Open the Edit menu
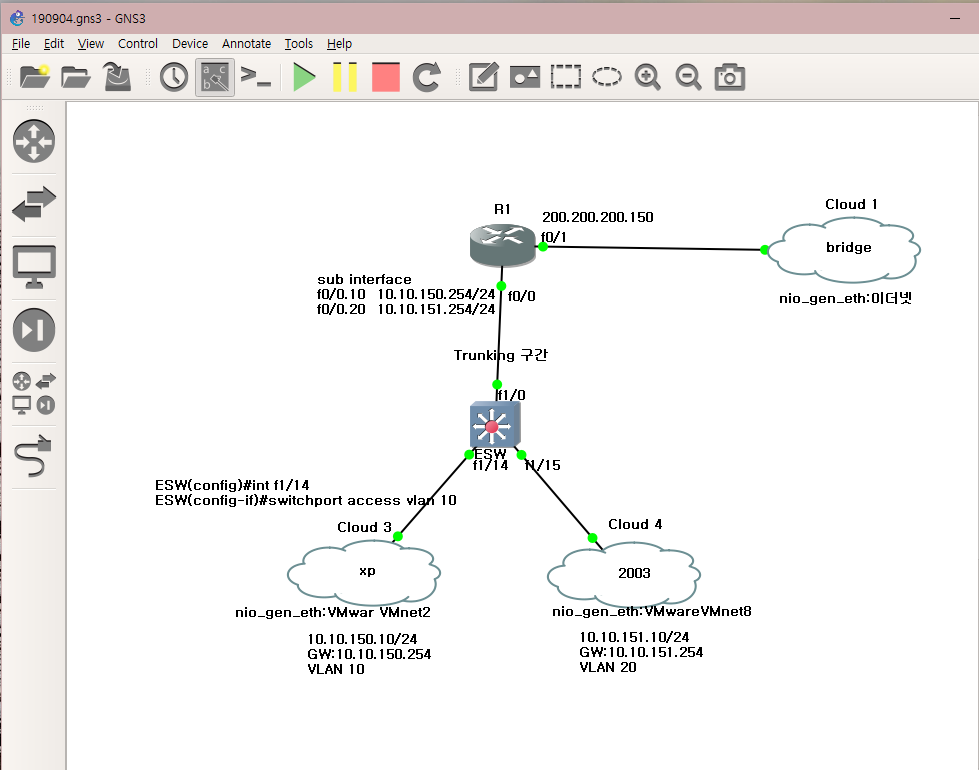The height and width of the screenshot is (770, 979). pyautogui.click(x=54, y=44)
